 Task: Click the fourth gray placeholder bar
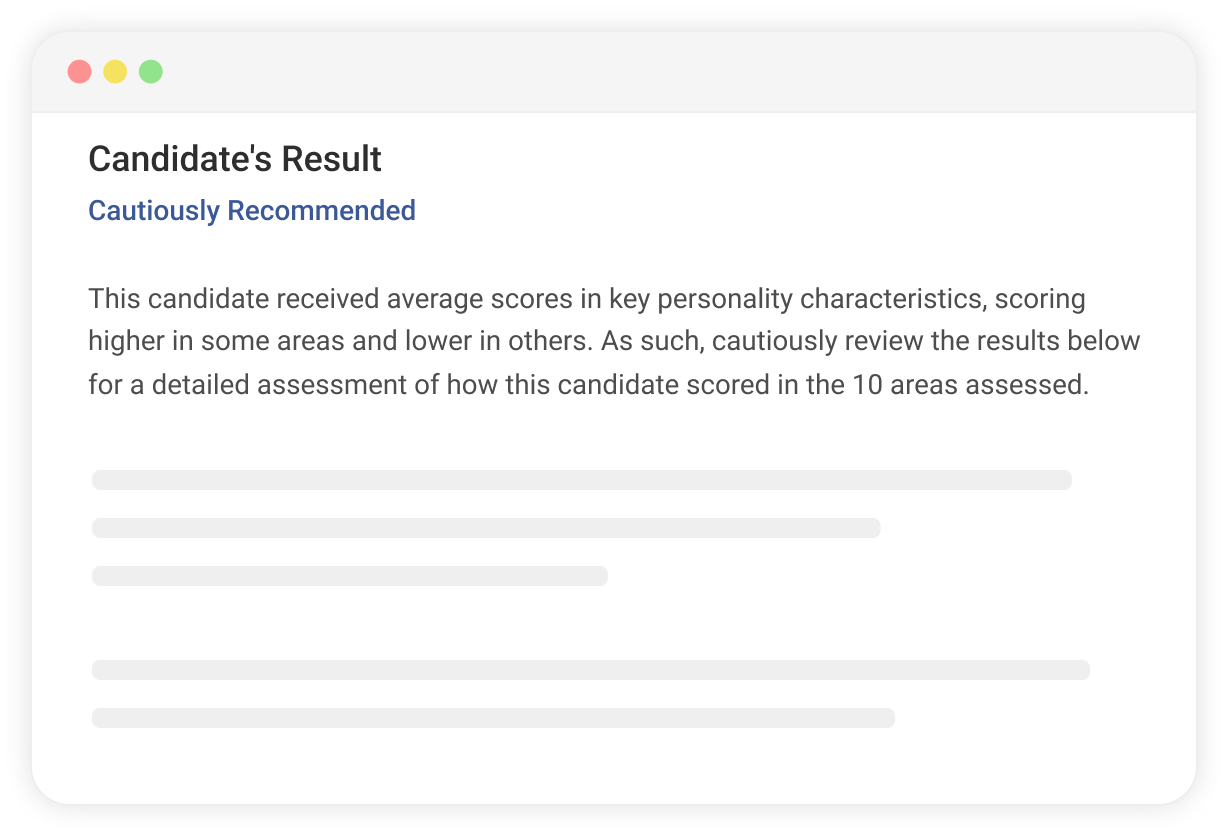click(x=590, y=670)
